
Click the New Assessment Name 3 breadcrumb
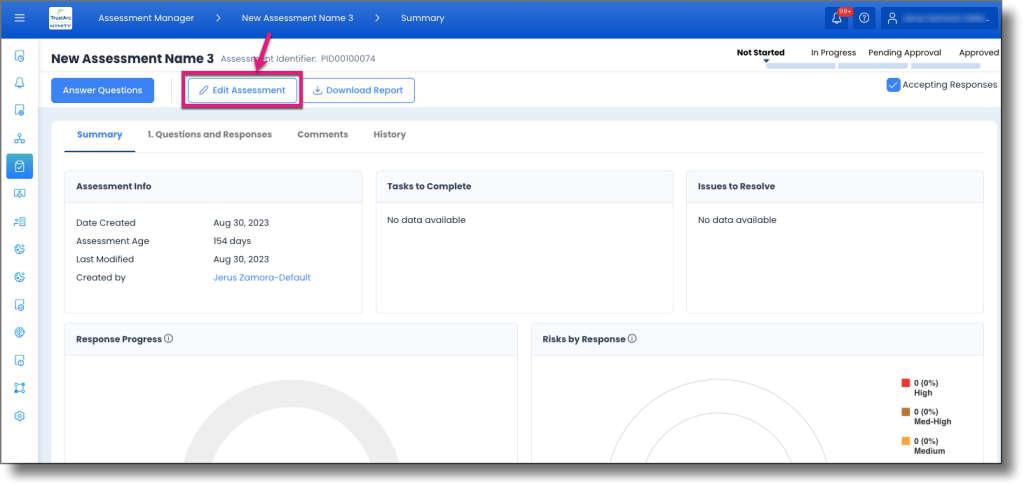pos(297,18)
